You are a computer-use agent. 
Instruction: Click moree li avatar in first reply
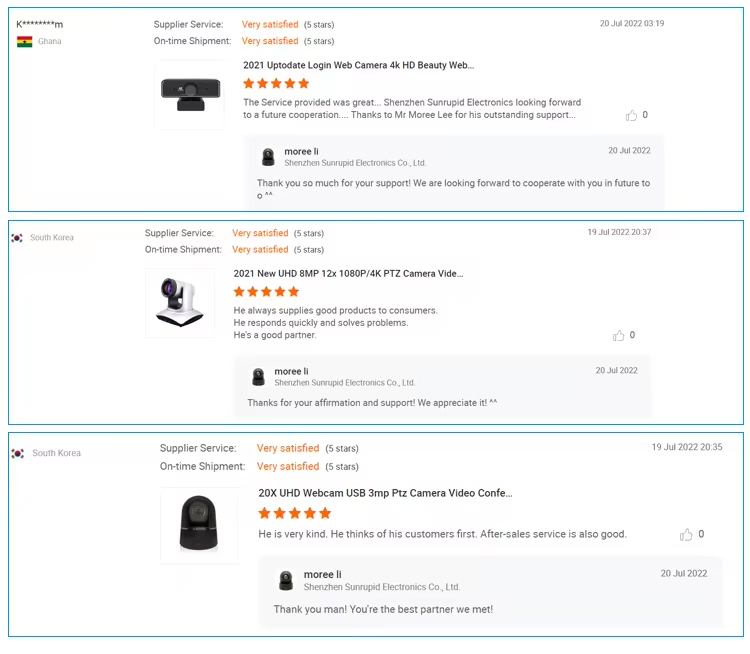268,157
